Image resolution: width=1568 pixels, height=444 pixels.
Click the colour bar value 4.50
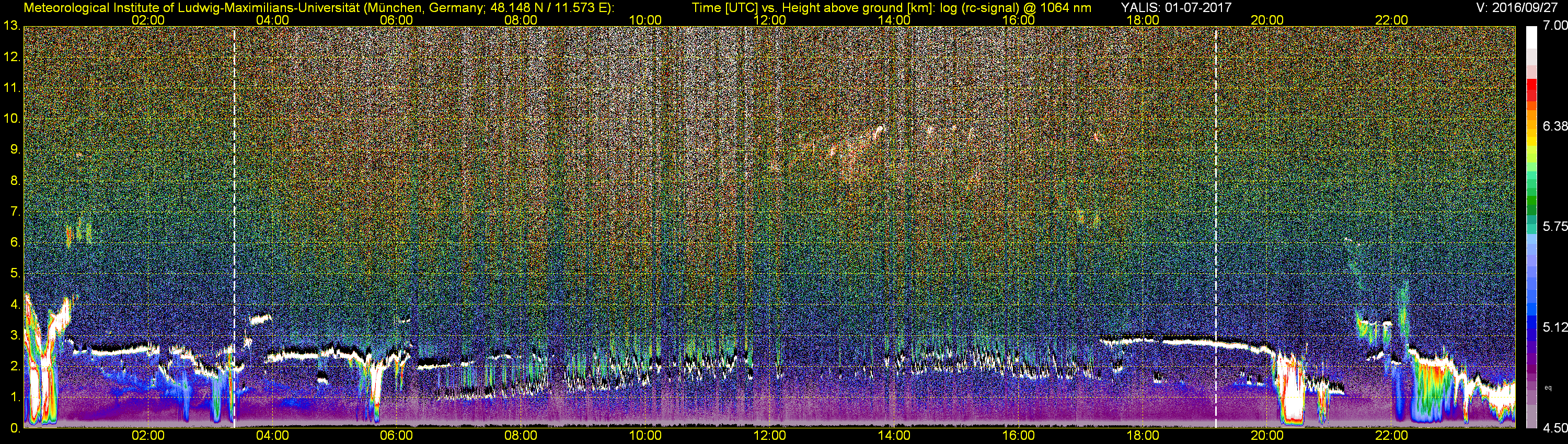click(1554, 428)
